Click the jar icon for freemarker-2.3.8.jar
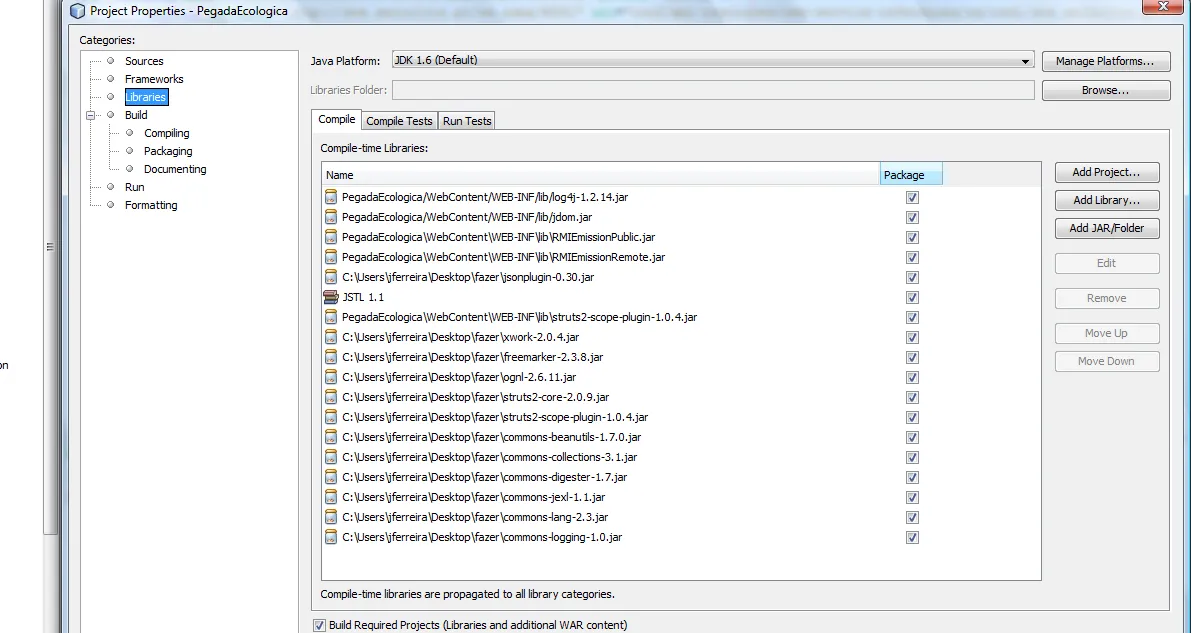The image size is (1191, 633). pos(330,357)
